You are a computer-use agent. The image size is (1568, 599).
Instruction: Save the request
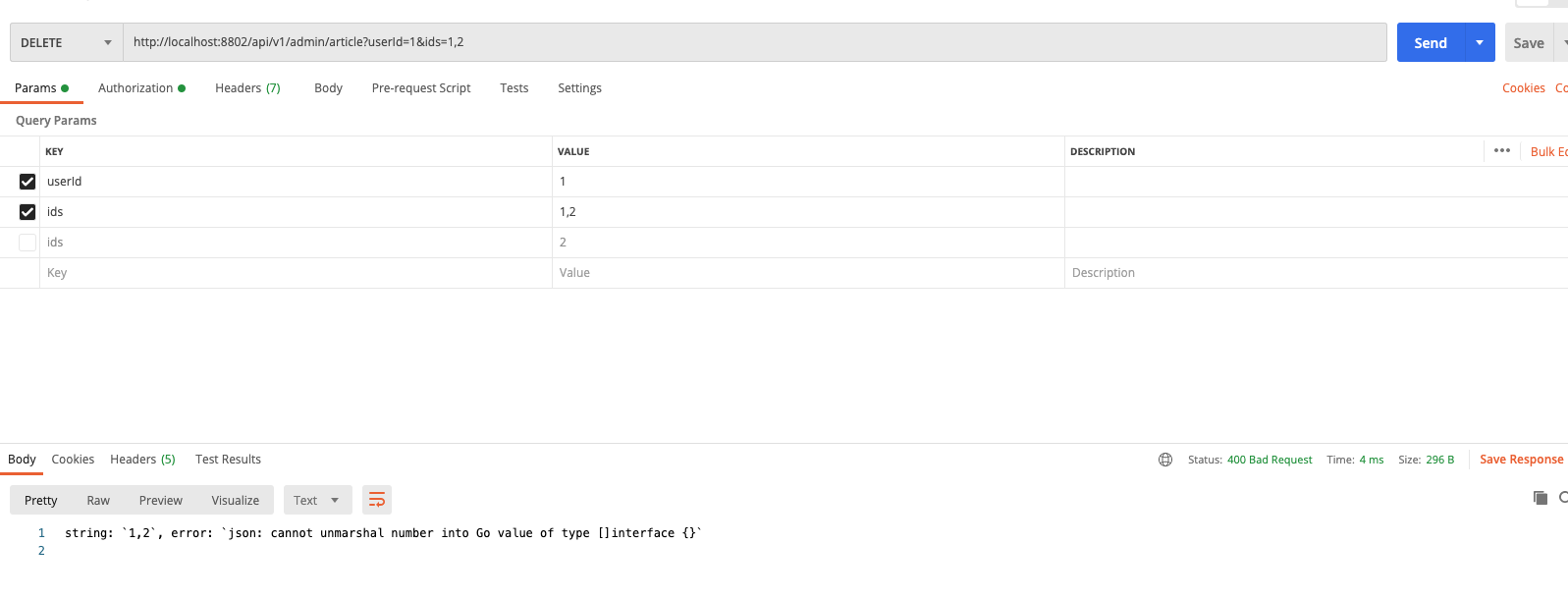[x=1529, y=42]
